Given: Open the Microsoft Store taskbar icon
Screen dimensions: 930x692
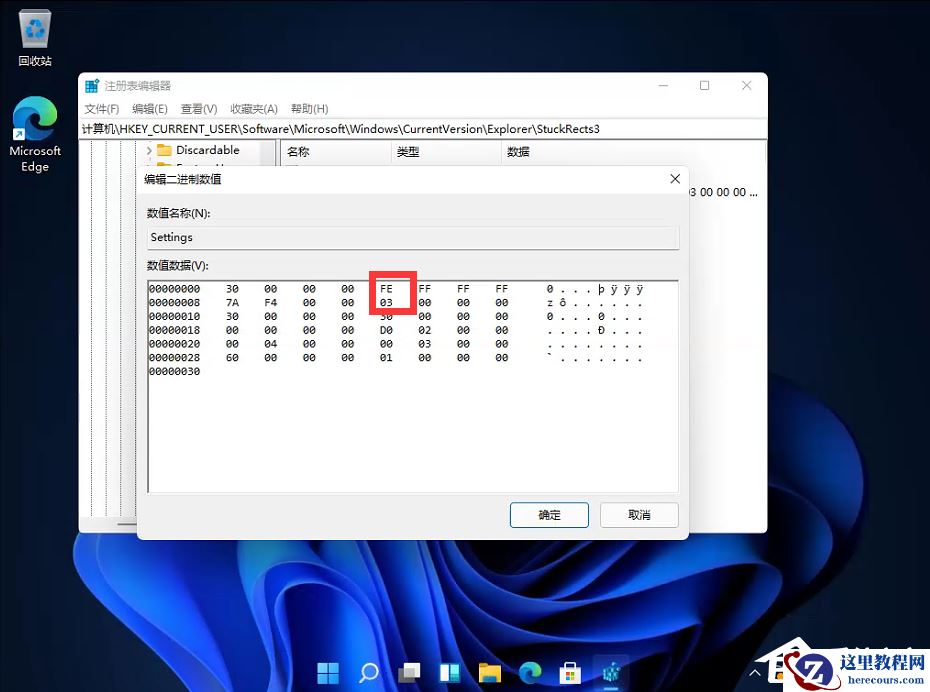Looking at the screenshot, I should 570,673.
